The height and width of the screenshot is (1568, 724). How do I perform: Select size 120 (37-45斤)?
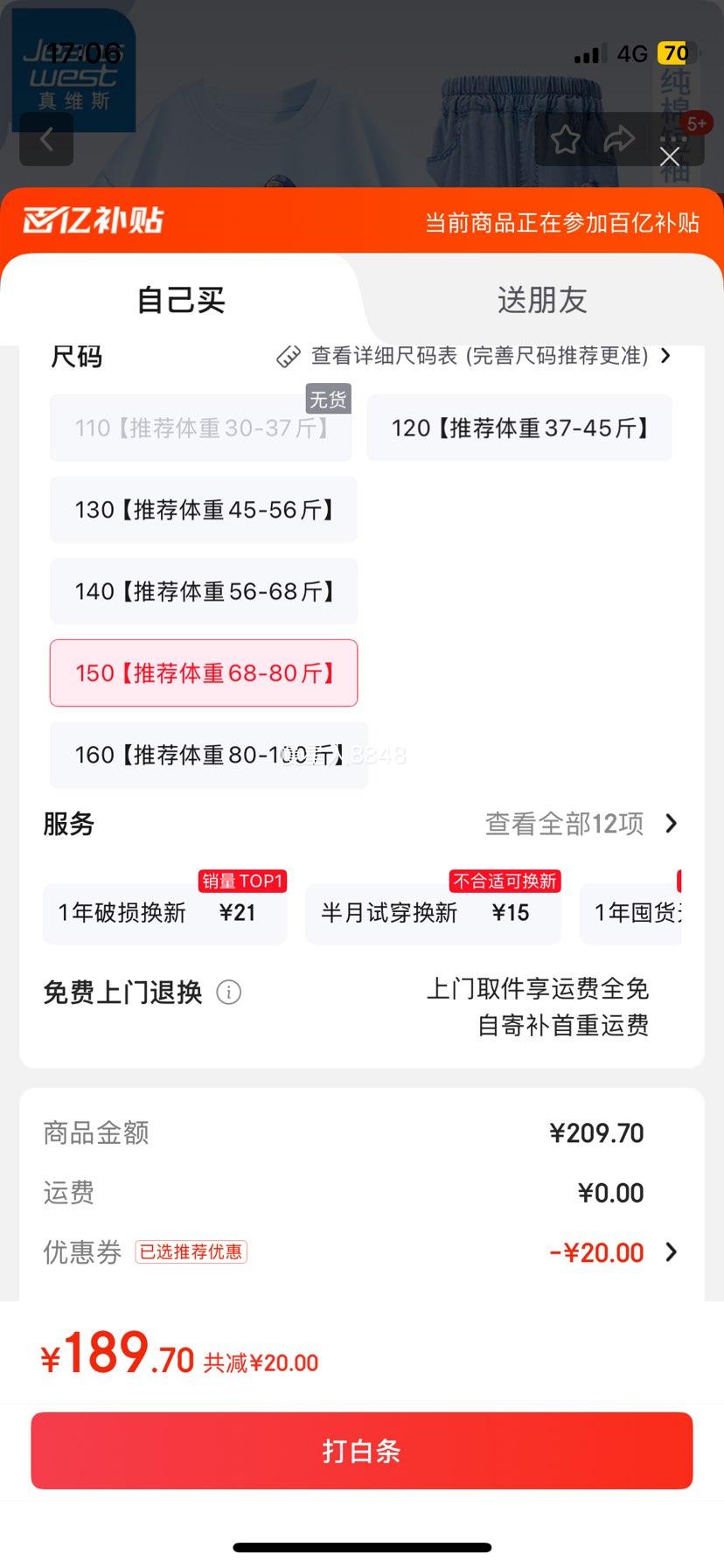coord(519,428)
